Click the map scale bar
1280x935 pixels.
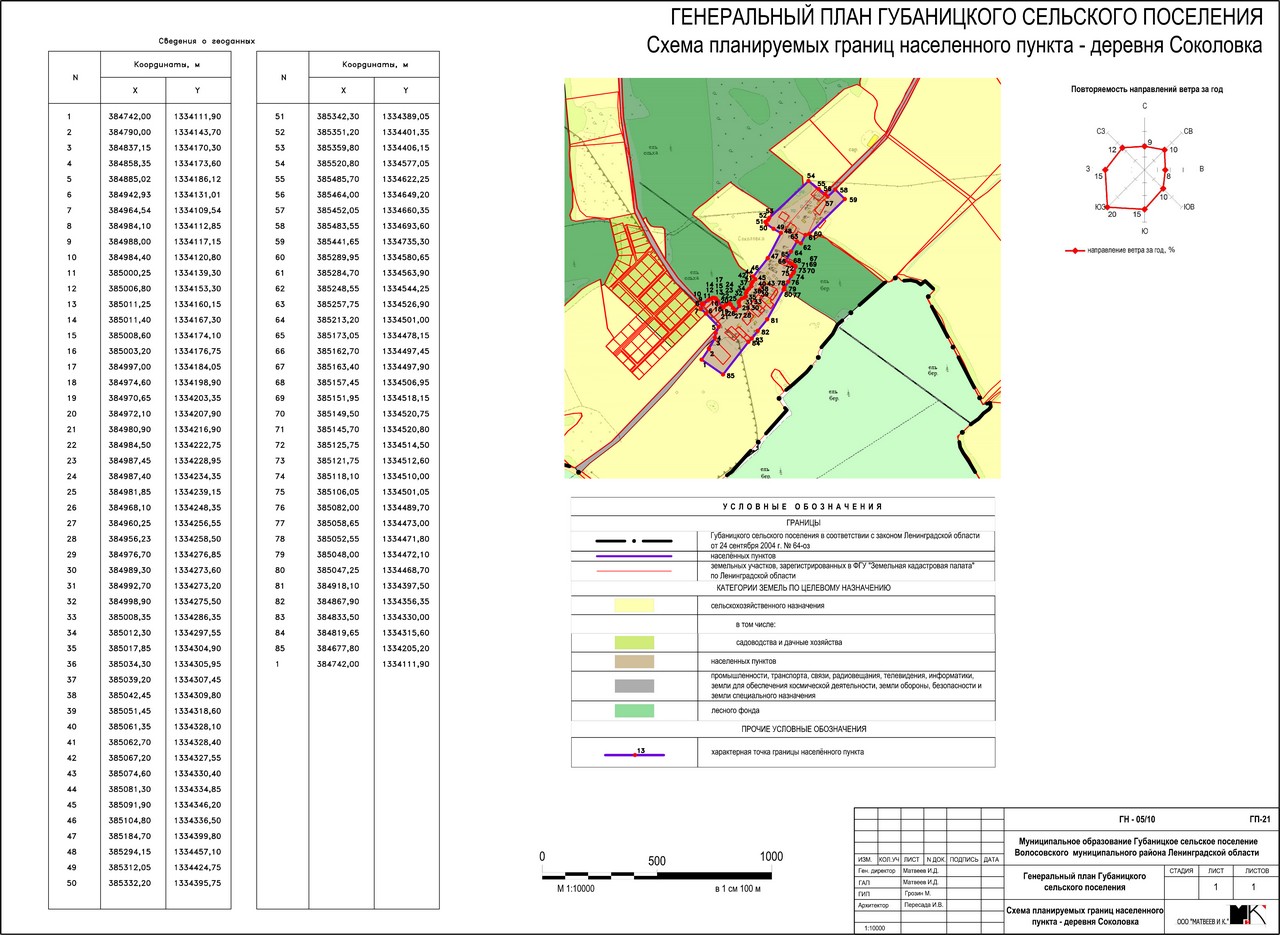658,875
